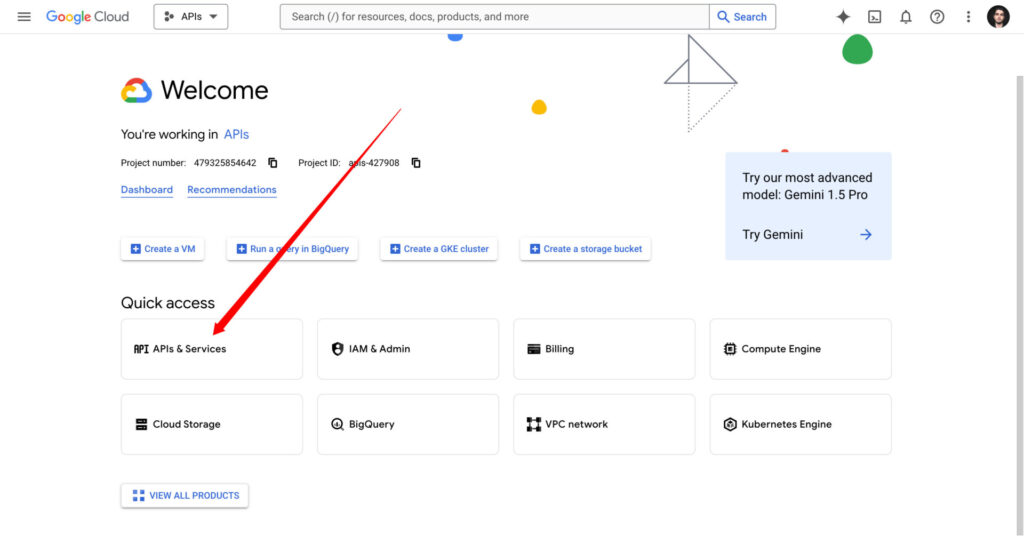The height and width of the screenshot is (536, 1024).
Task: Copy the project number
Action: (273, 163)
